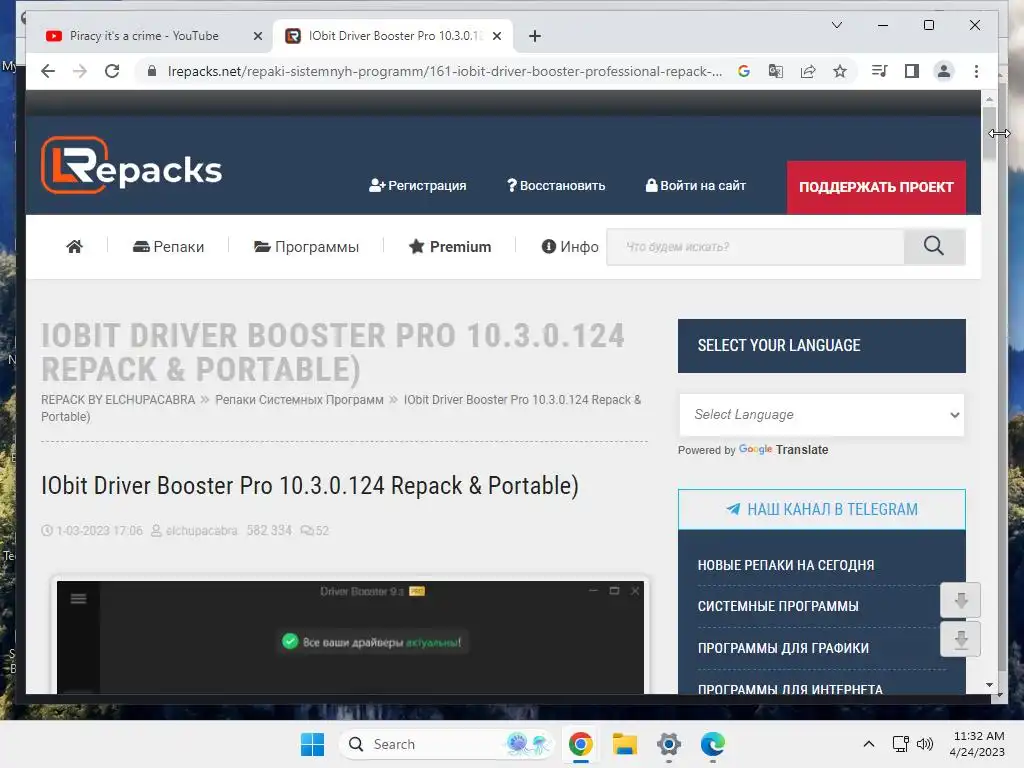Click the browser forward arrow
The width and height of the screenshot is (1024, 768).
coord(80,71)
